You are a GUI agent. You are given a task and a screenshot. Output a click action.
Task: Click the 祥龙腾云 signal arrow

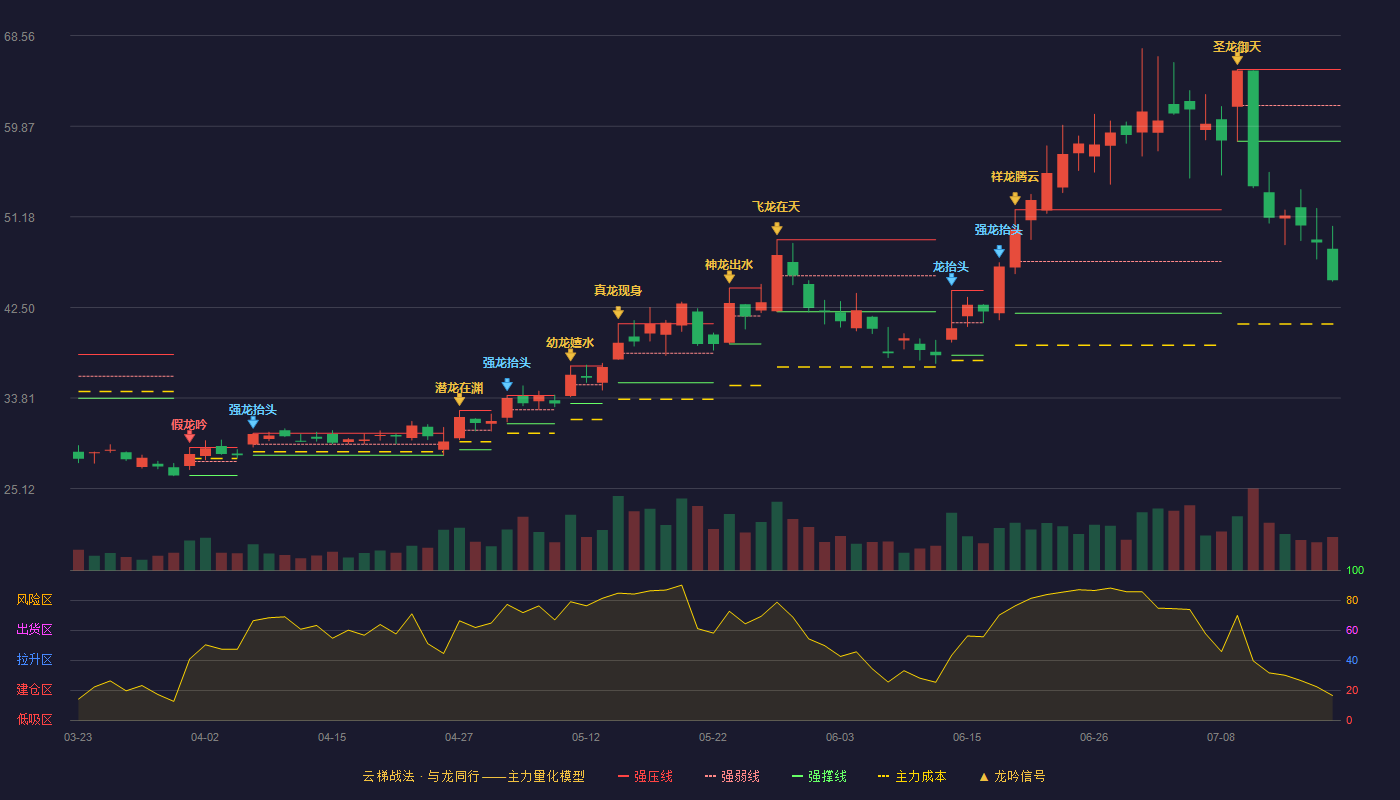1015,199
